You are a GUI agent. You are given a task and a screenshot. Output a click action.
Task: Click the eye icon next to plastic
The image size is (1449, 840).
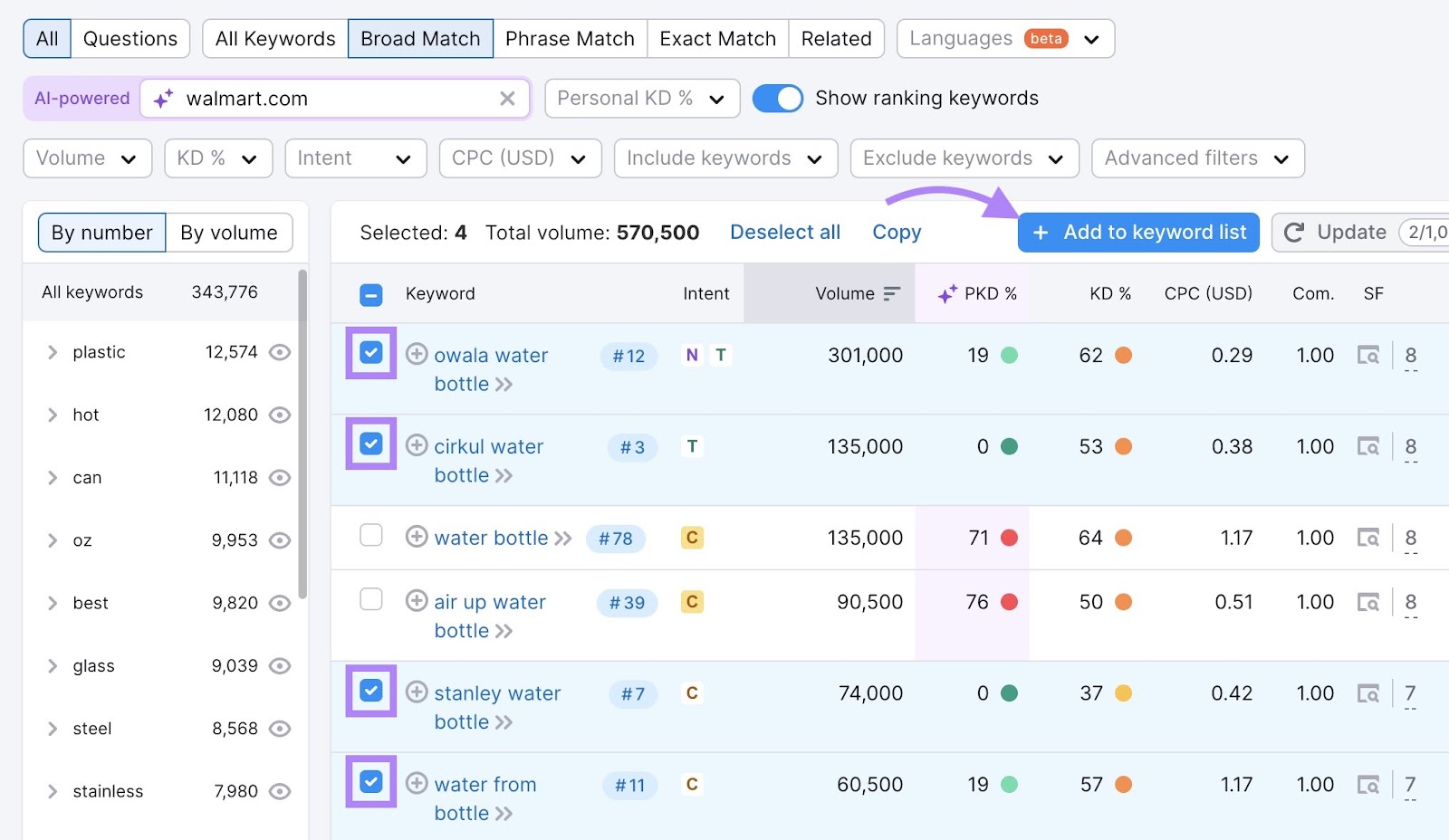click(x=280, y=352)
